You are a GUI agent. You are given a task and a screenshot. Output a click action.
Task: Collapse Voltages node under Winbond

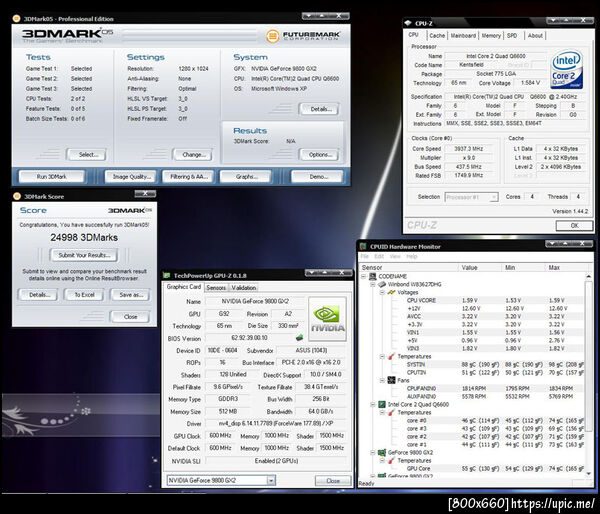[x=382, y=292]
